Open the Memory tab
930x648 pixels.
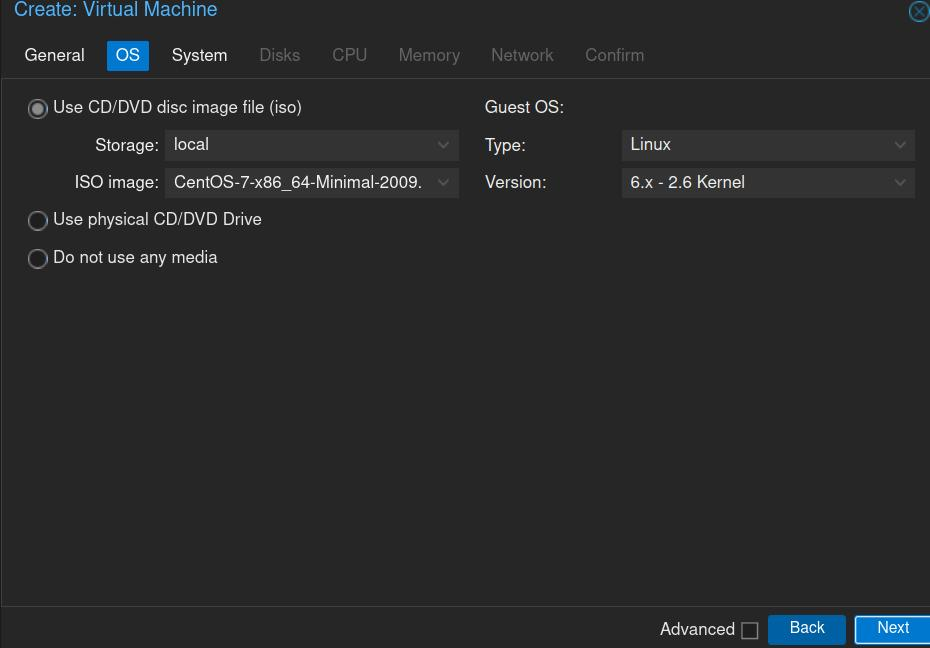(429, 56)
